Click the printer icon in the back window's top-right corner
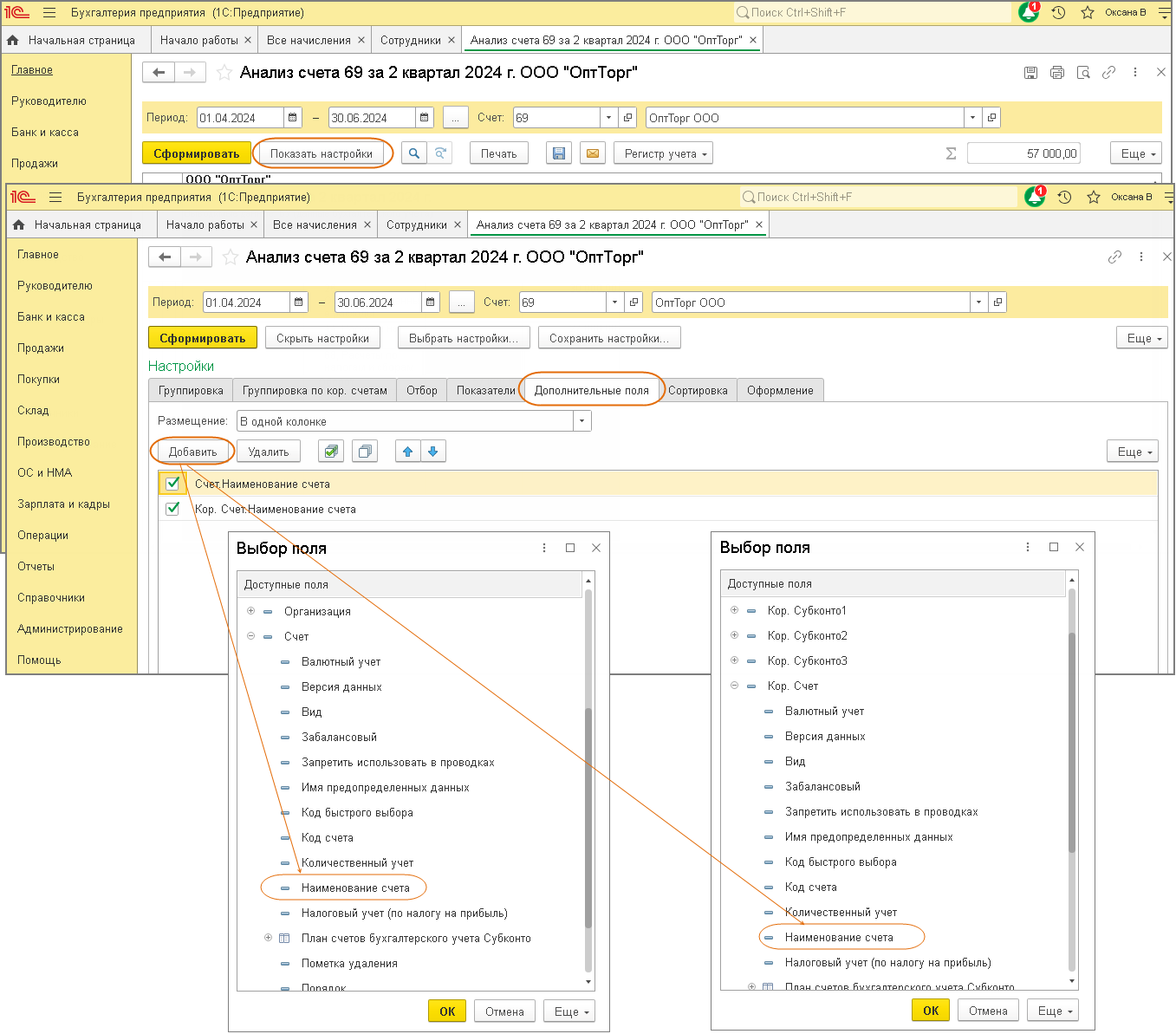 point(1056,73)
